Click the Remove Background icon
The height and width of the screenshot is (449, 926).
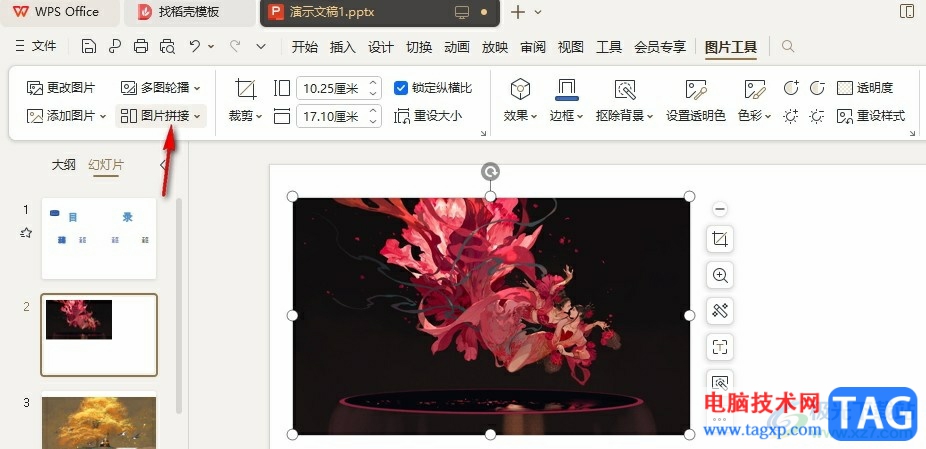point(625,89)
